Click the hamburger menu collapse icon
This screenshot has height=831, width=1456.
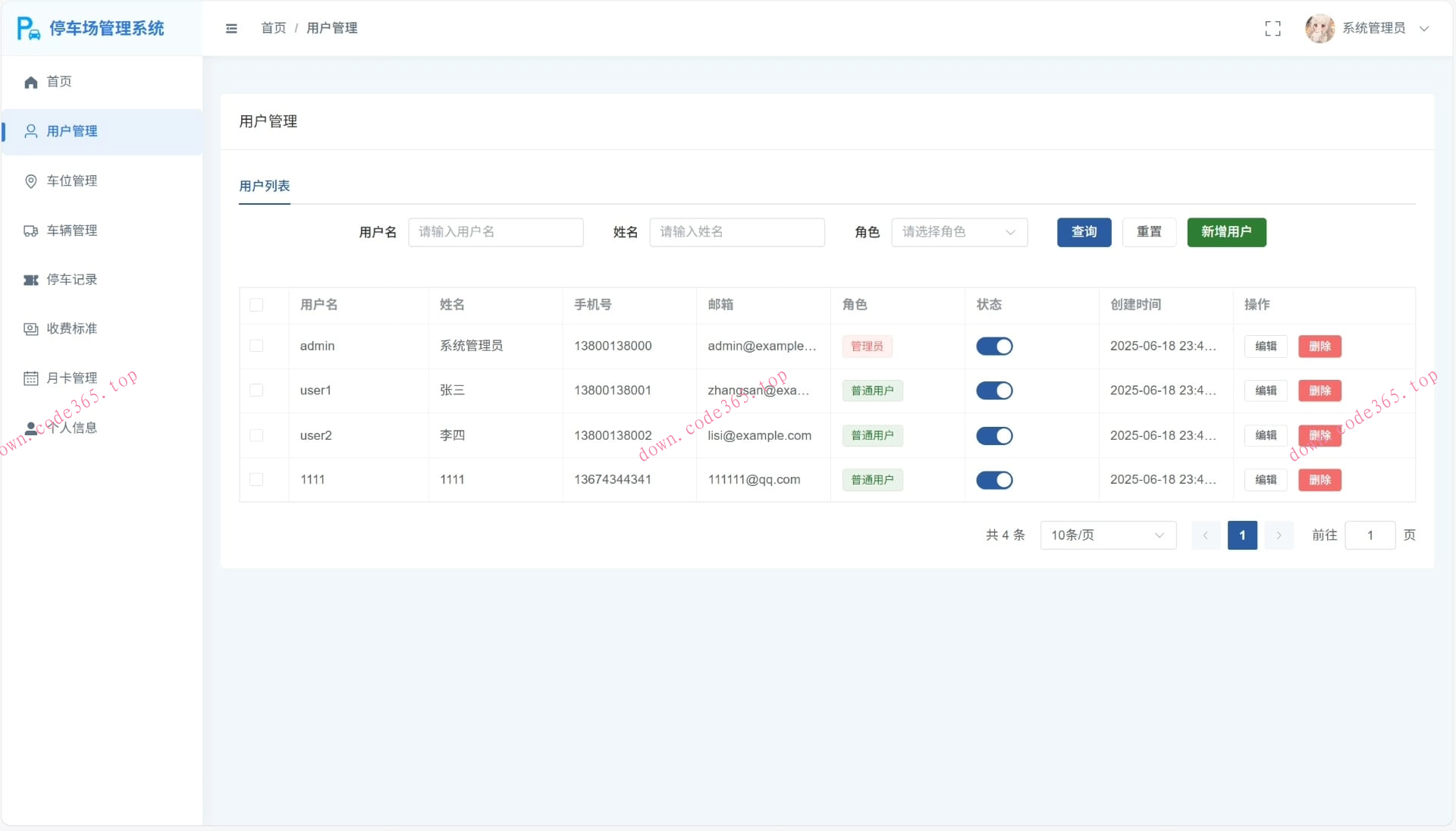click(231, 28)
